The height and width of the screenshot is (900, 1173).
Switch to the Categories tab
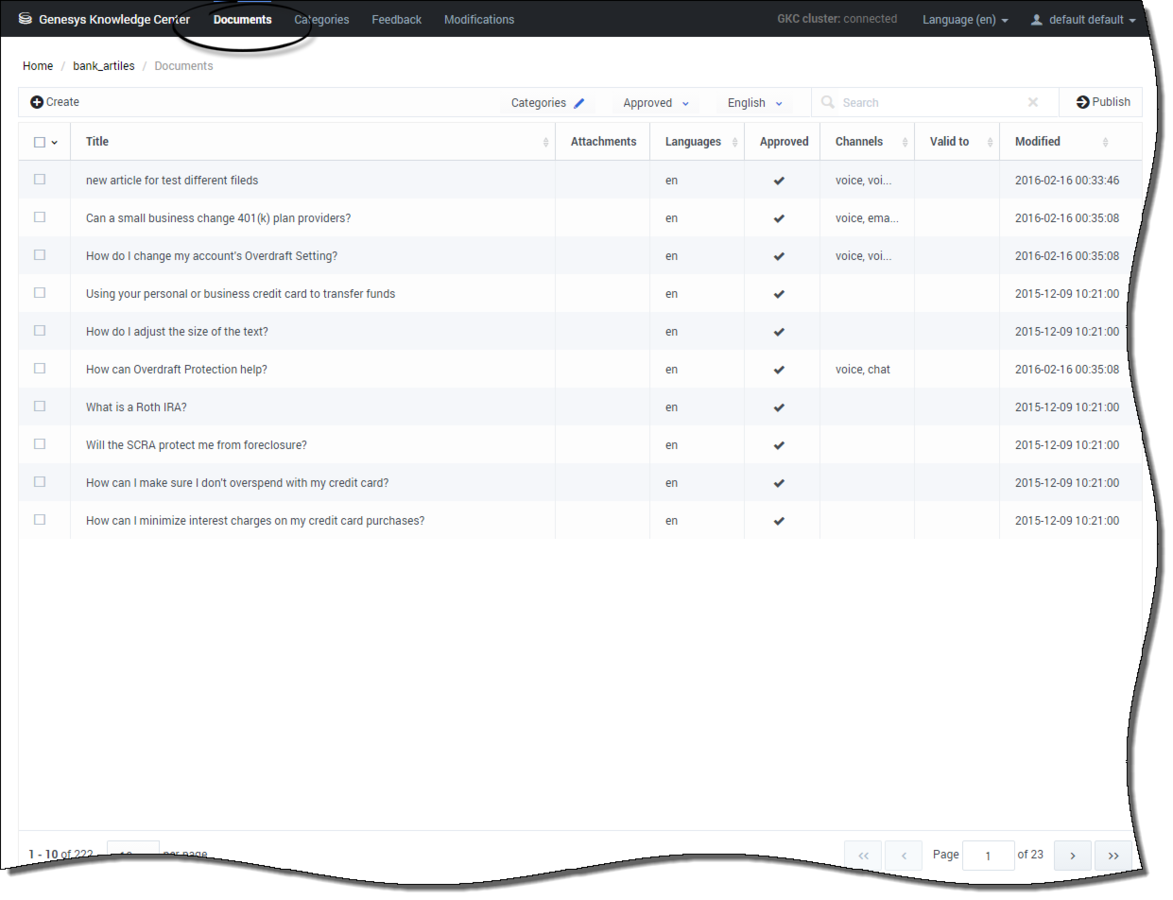point(322,20)
